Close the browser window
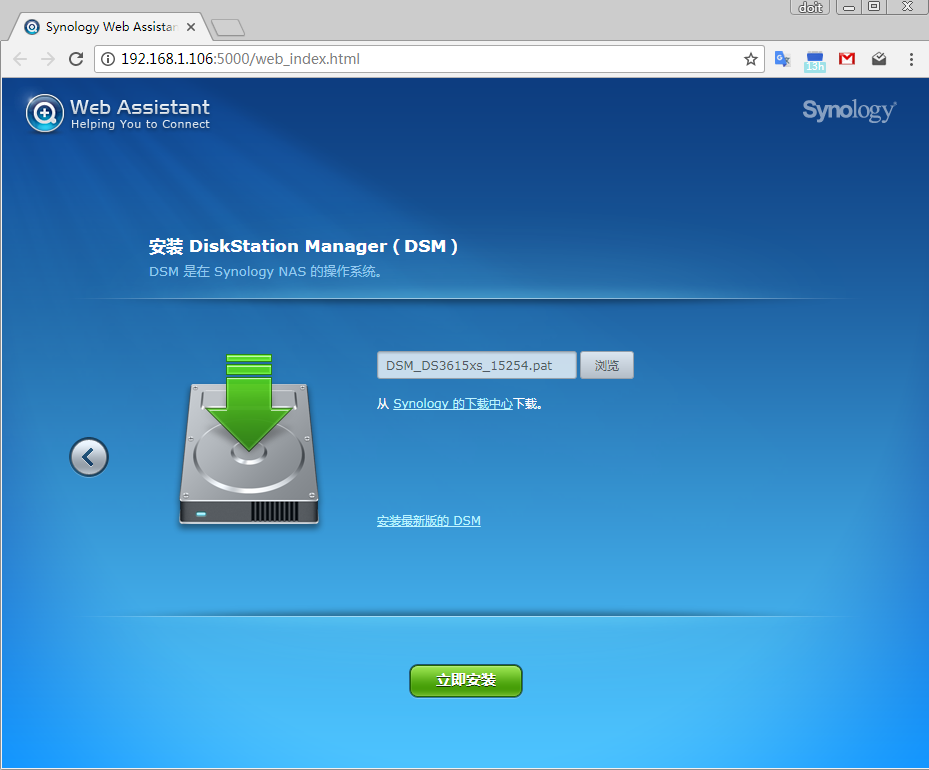Screen dimensions: 929x770 click(907, 7)
